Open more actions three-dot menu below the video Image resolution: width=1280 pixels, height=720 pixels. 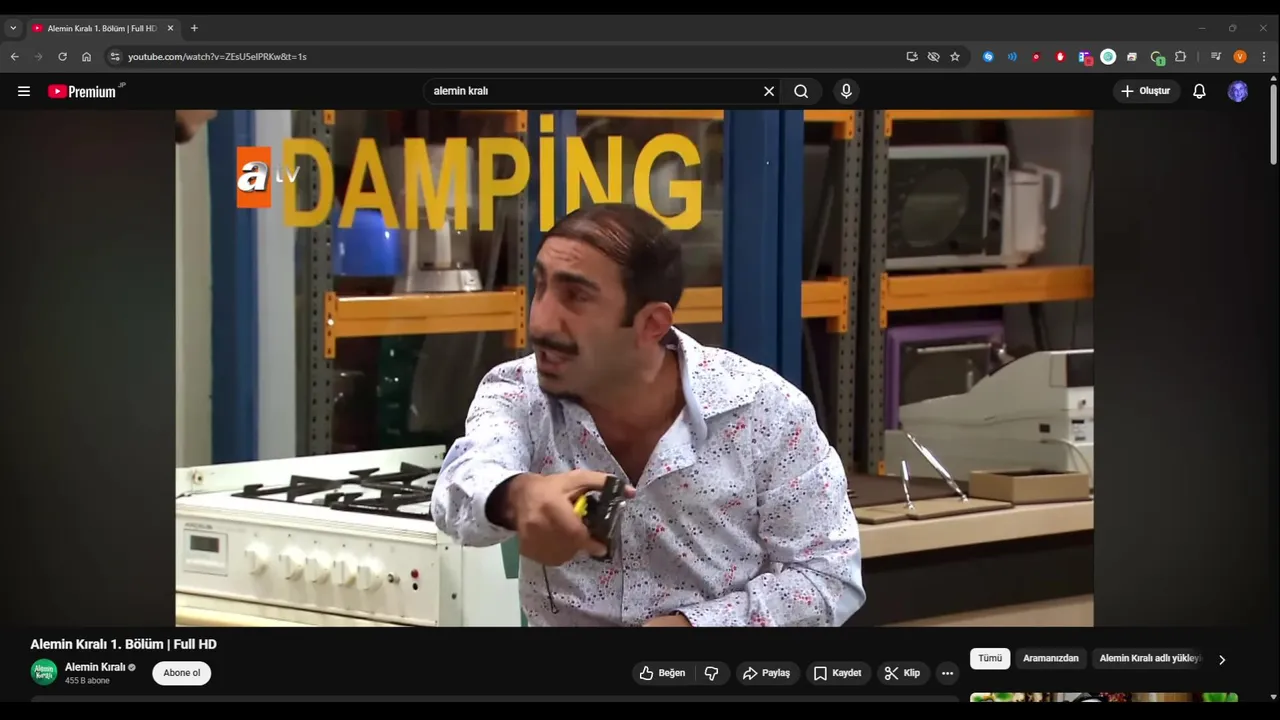coord(947,673)
